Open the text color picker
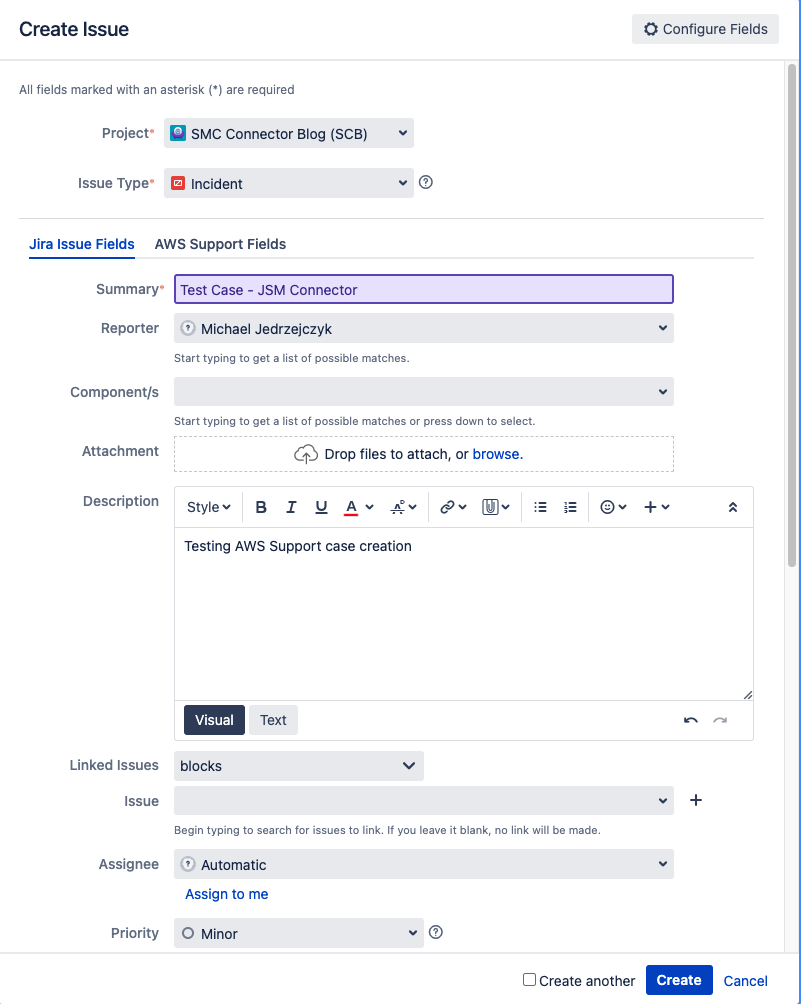 352,507
